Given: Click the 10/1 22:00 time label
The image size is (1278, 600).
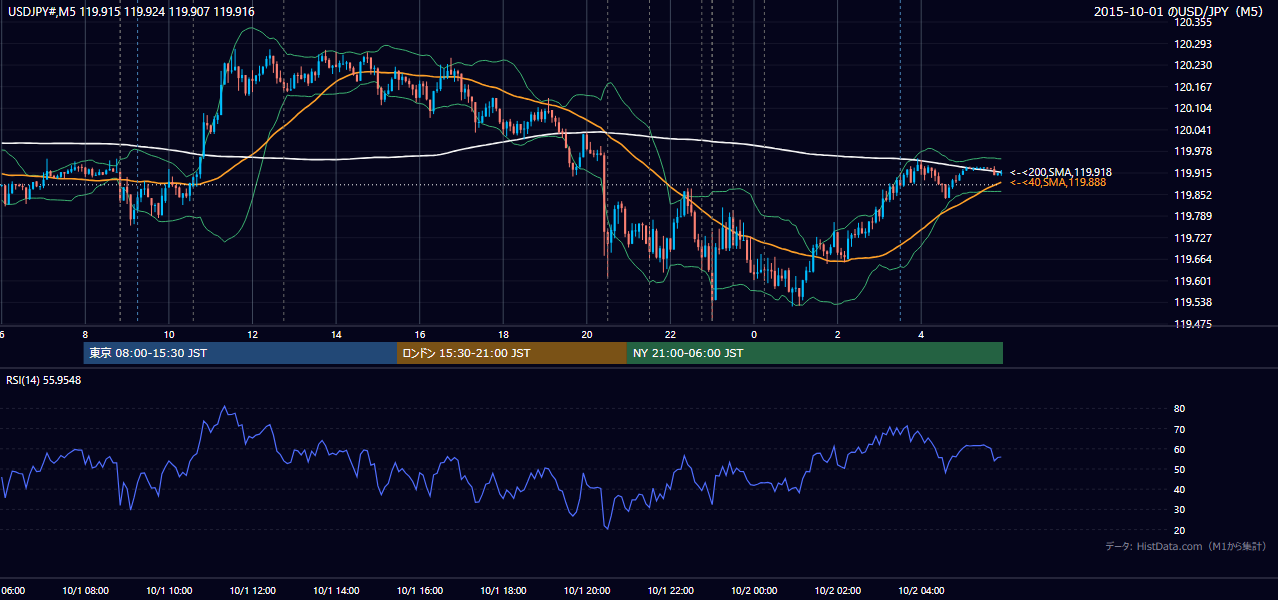Looking at the screenshot, I should tap(670, 591).
